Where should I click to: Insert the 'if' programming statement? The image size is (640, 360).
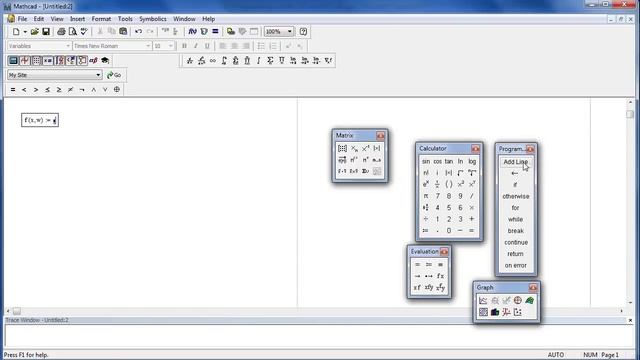click(x=515, y=185)
